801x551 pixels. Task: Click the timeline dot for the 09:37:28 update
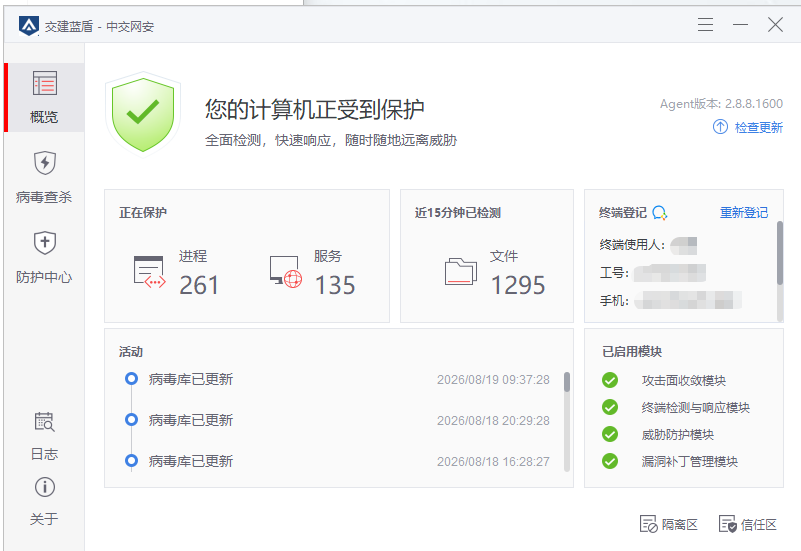pos(131,379)
